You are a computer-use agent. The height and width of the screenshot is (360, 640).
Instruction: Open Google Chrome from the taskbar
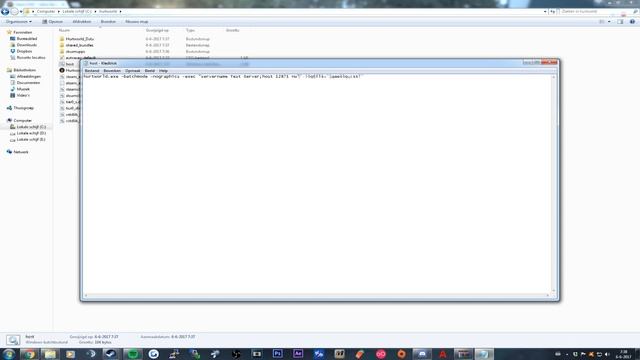pos(29,354)
